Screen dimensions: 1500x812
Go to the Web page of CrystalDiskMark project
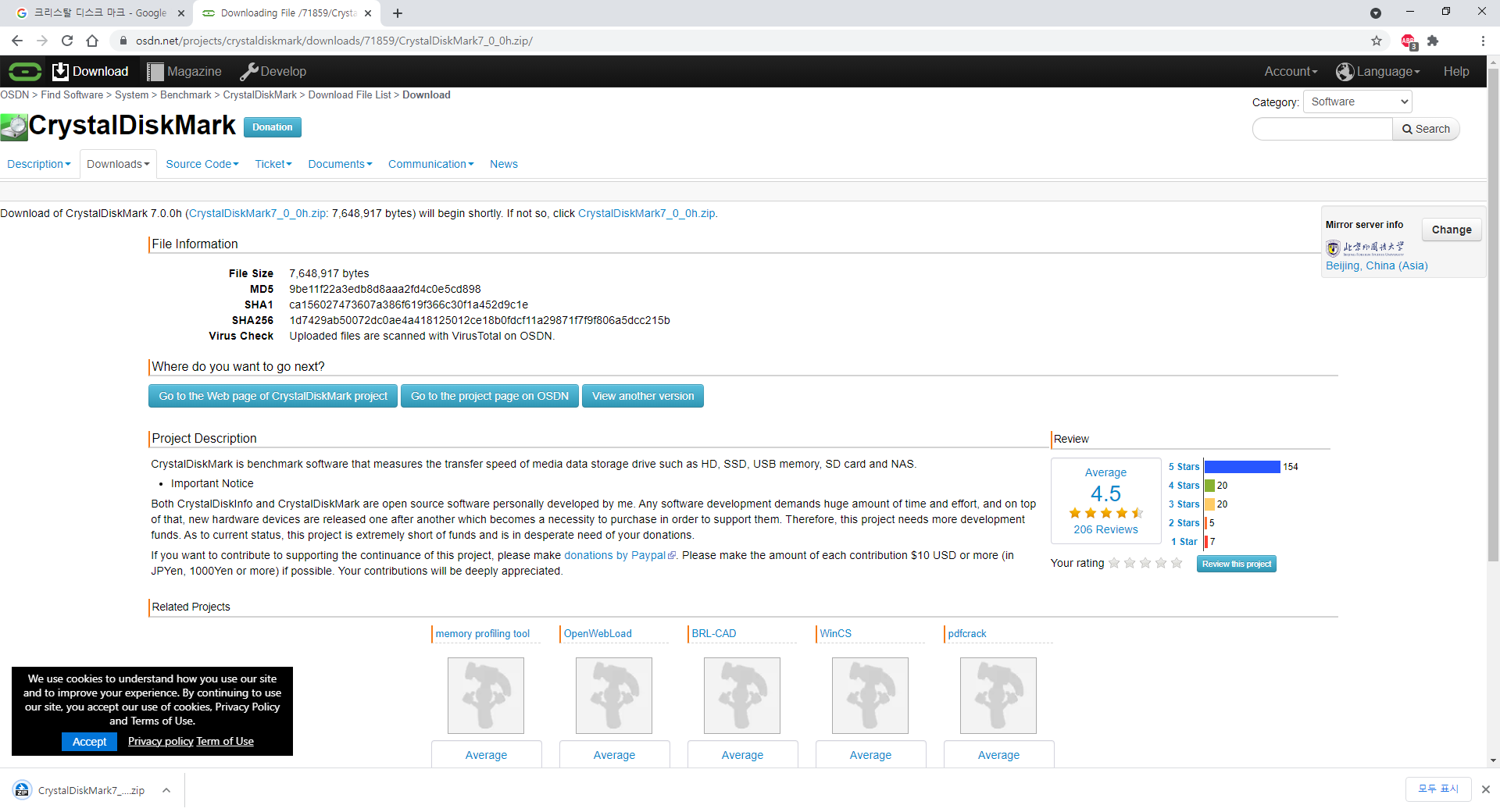[x=273, y=396]
